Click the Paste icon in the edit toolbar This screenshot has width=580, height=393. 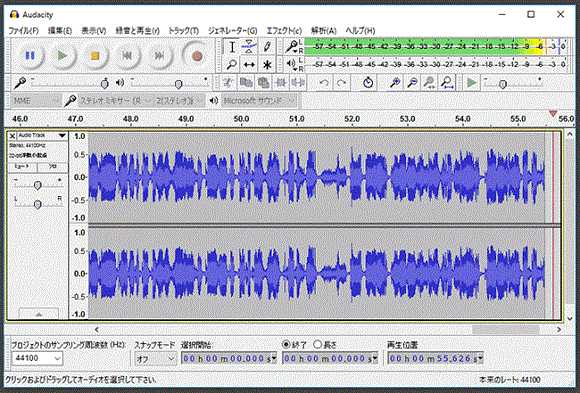click(263, 83)
